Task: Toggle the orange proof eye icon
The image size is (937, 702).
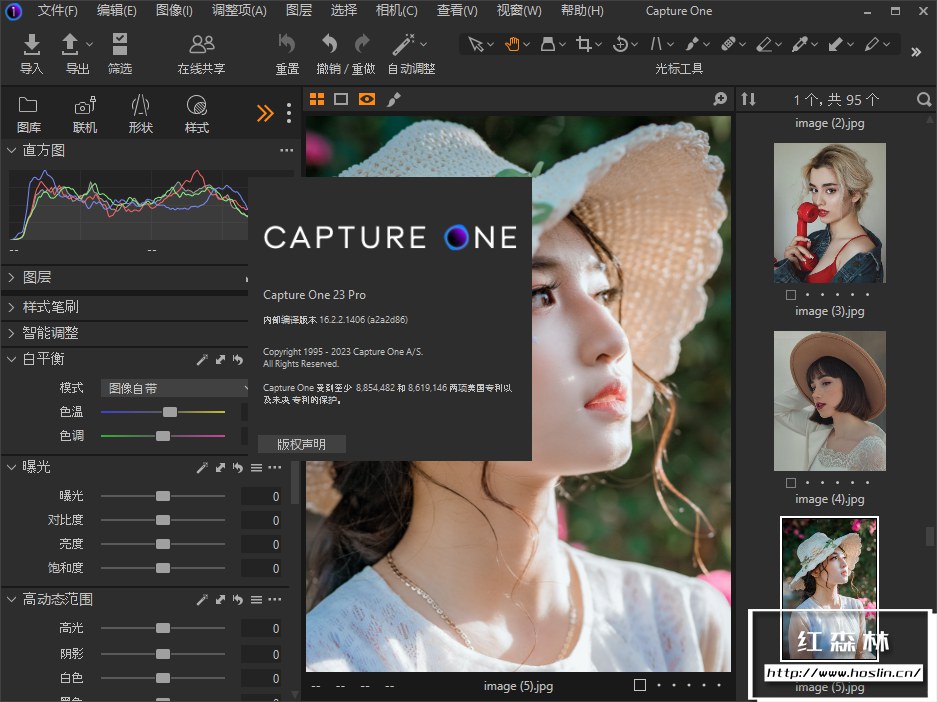Action: pos(367,99)
